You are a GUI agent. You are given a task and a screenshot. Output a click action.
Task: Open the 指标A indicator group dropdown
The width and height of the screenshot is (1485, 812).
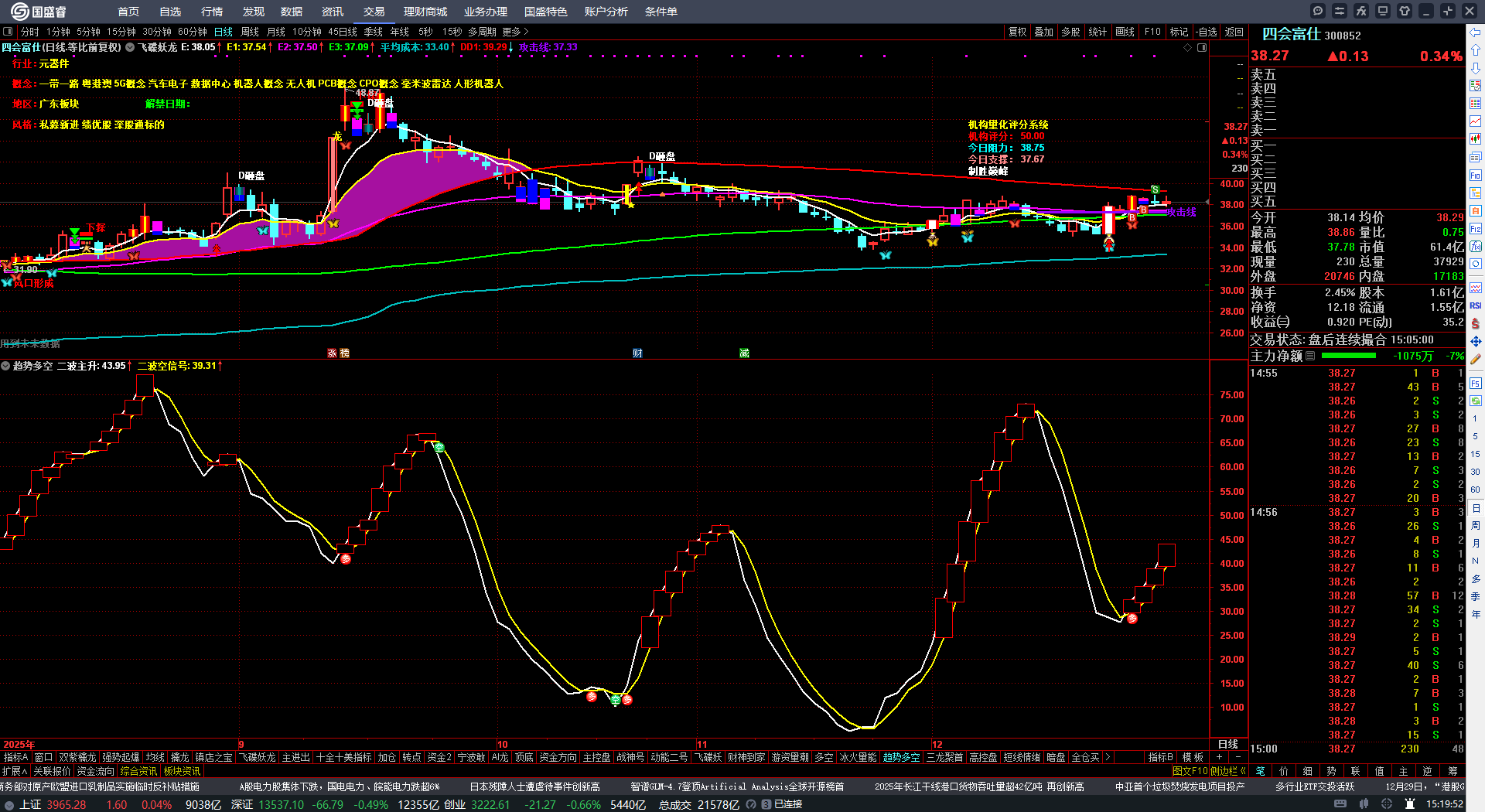point(15,758)
